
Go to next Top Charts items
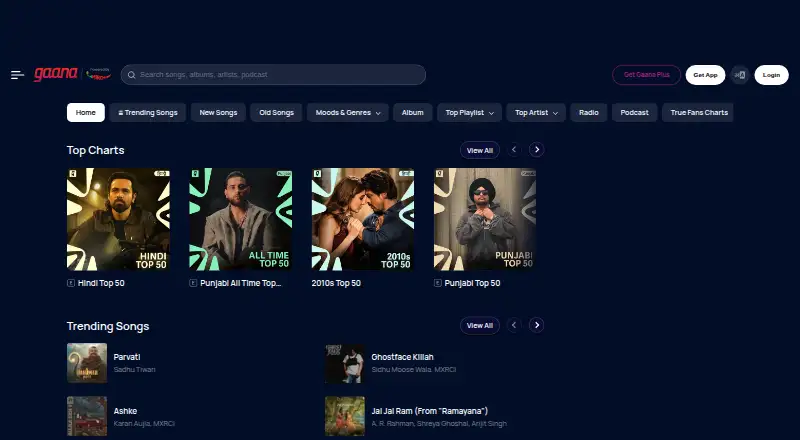pyautogui.click(x=536, y=150)
